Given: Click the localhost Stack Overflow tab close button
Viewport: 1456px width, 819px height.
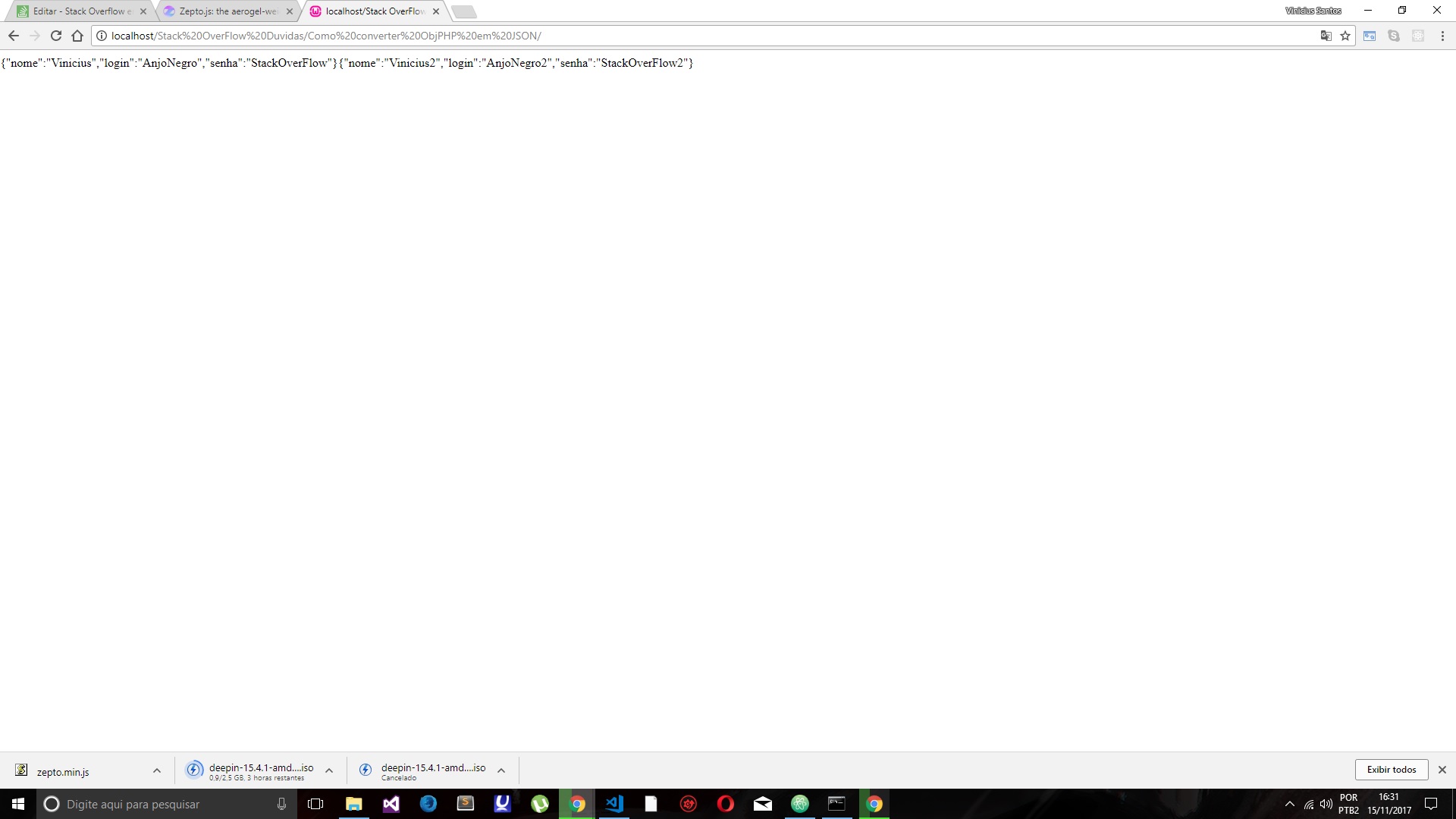Looking at the screenshot, I should pyautogui.click(x=435, y=11).
